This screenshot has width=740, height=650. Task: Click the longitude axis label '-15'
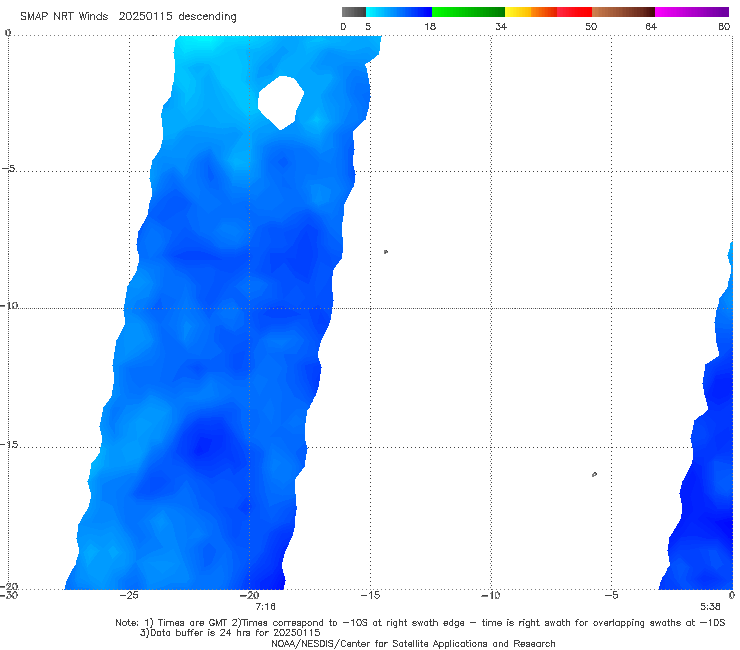370,595
